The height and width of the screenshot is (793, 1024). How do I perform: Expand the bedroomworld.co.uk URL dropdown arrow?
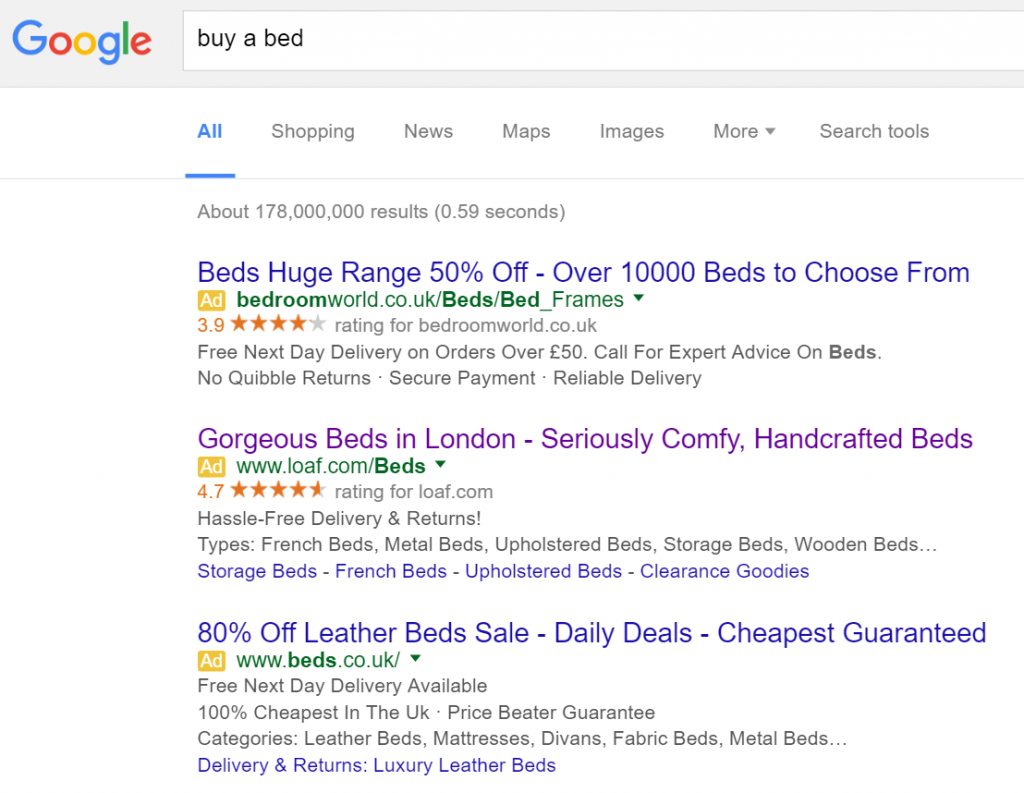tap(639, 299)
